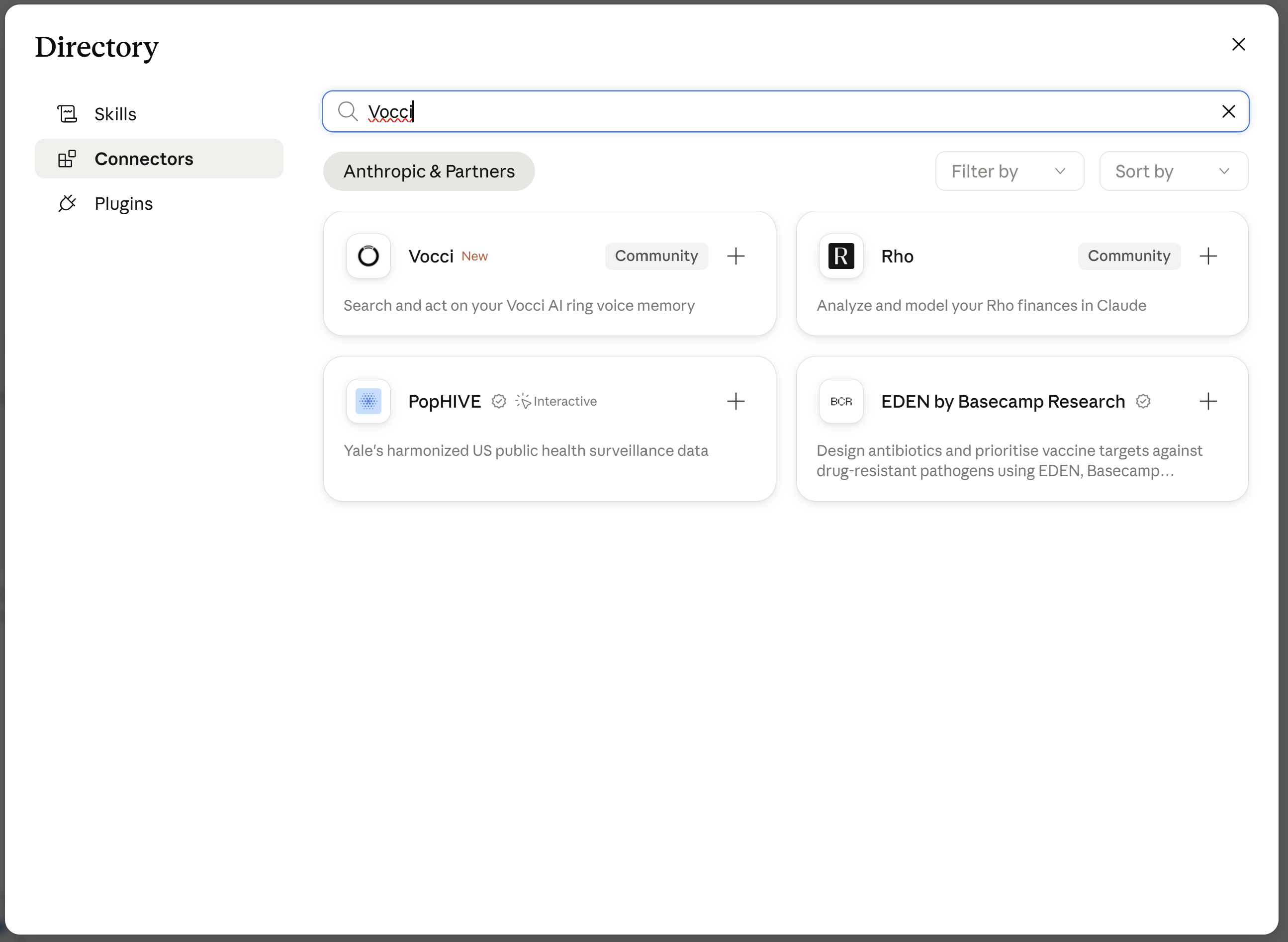Click into the Vocci search field

(785, 111)
